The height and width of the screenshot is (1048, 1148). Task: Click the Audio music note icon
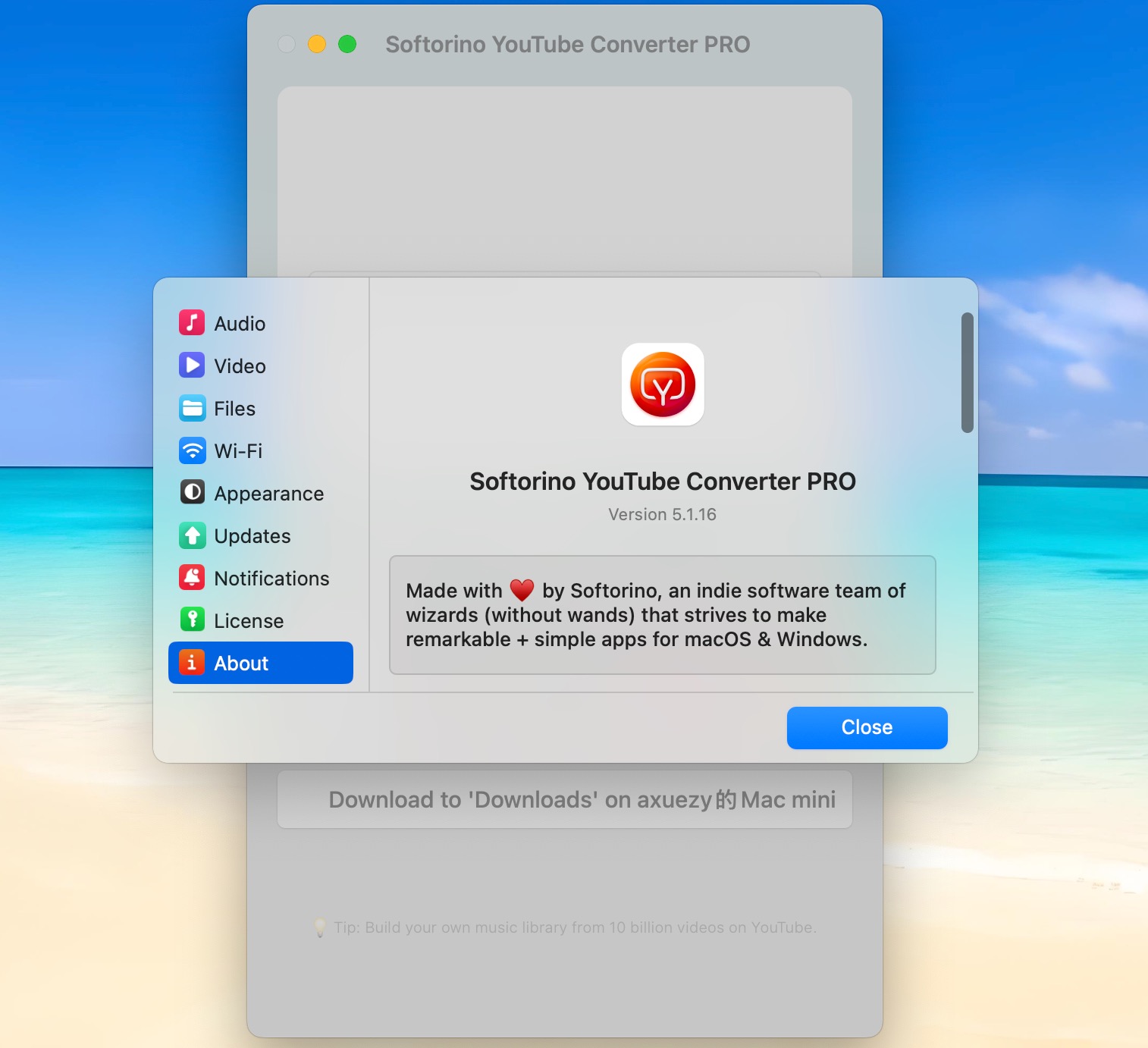click(192, 322)
